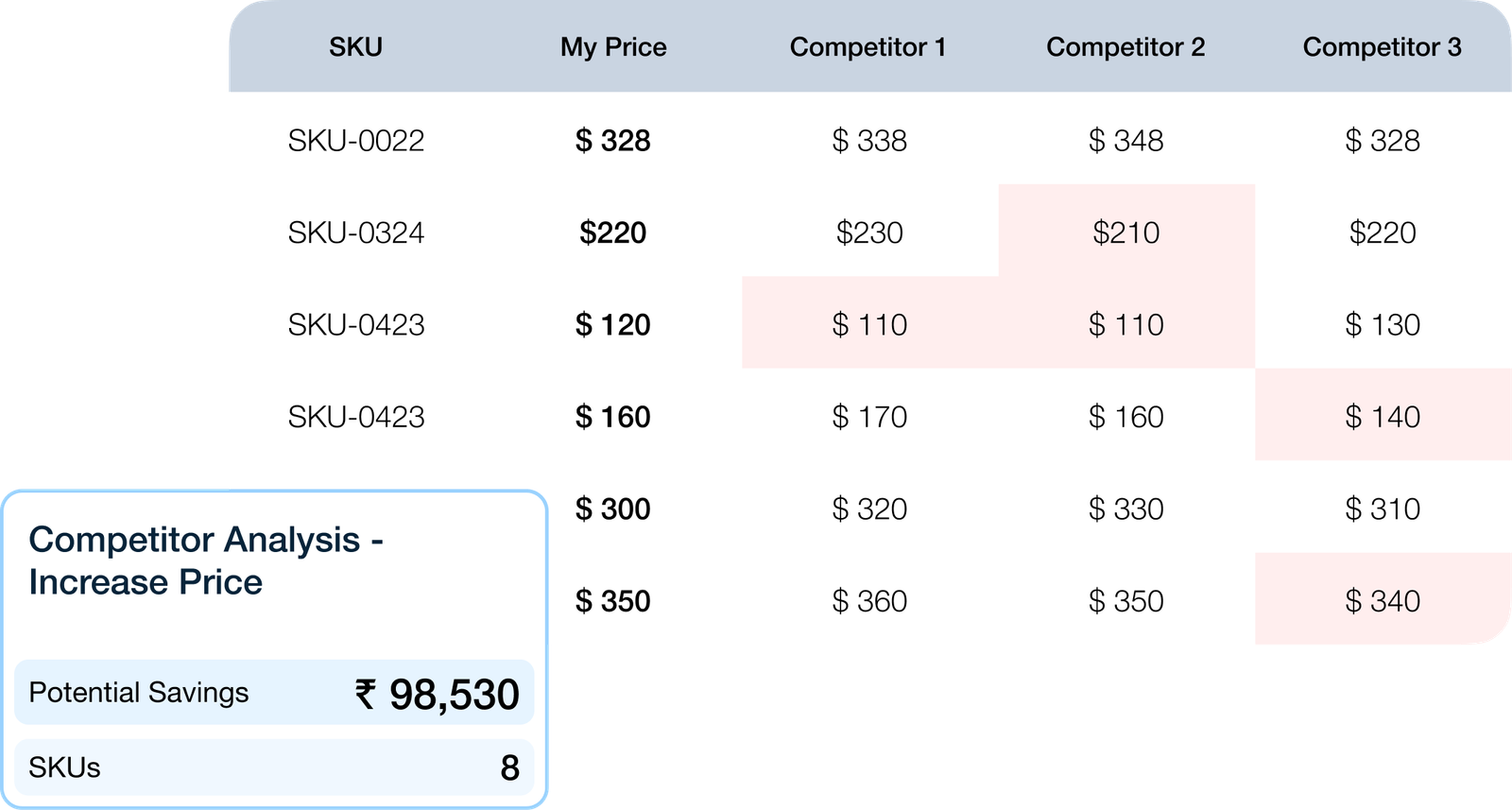
Task: Open the SKU-0022 row label
Action: coord(356,141)
